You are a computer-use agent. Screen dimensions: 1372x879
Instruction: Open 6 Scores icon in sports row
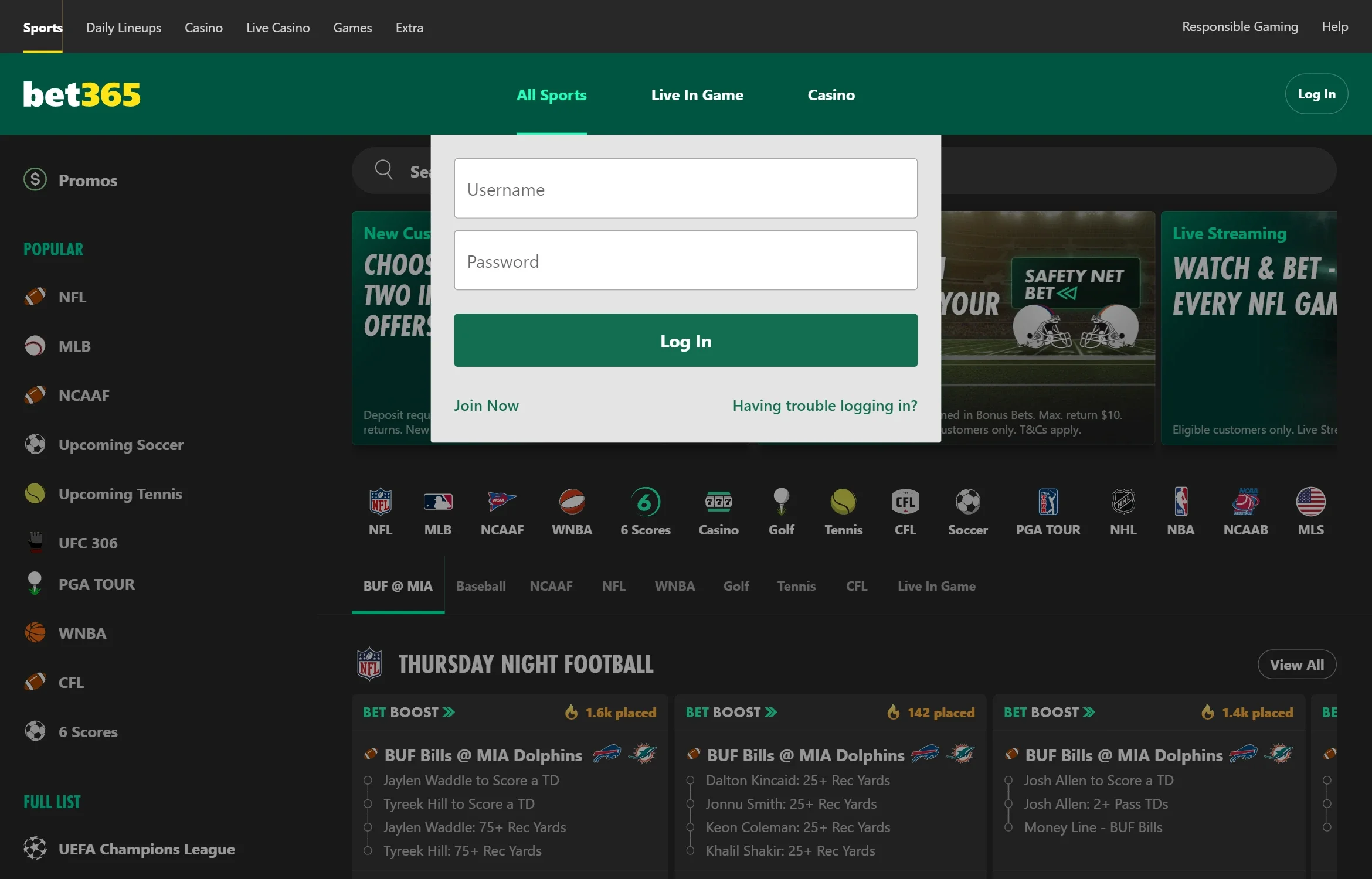(x=646, y=502)
